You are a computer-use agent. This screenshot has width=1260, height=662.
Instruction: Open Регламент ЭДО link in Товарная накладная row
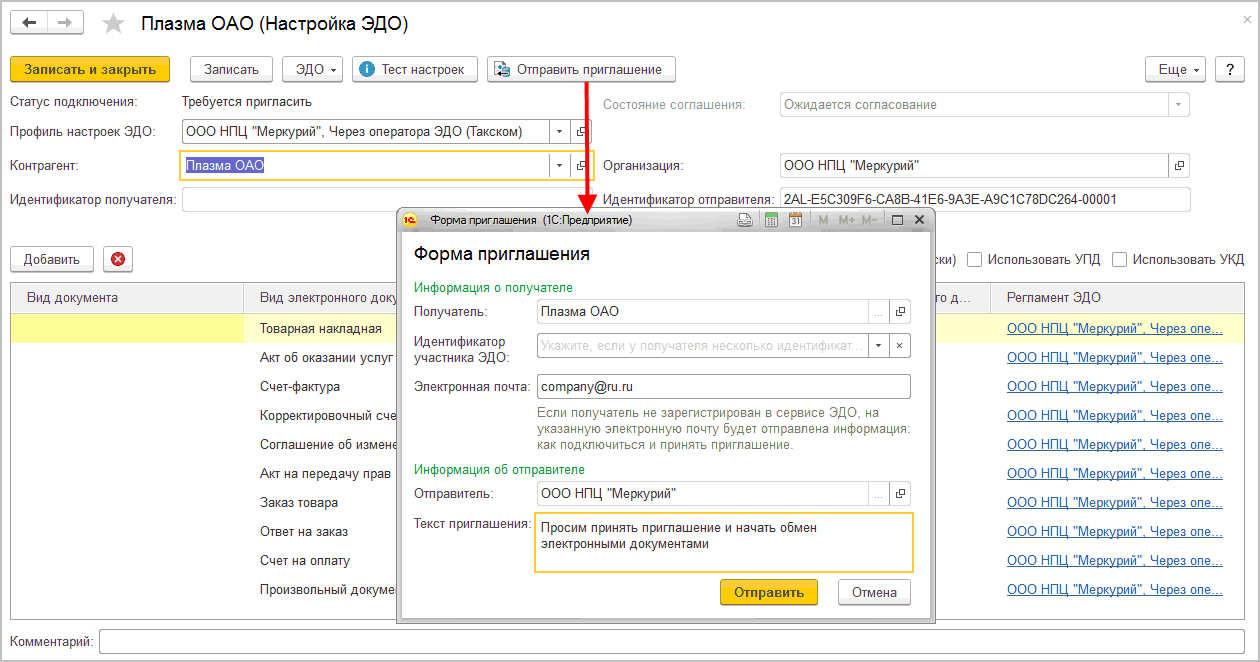[1115, 328]
